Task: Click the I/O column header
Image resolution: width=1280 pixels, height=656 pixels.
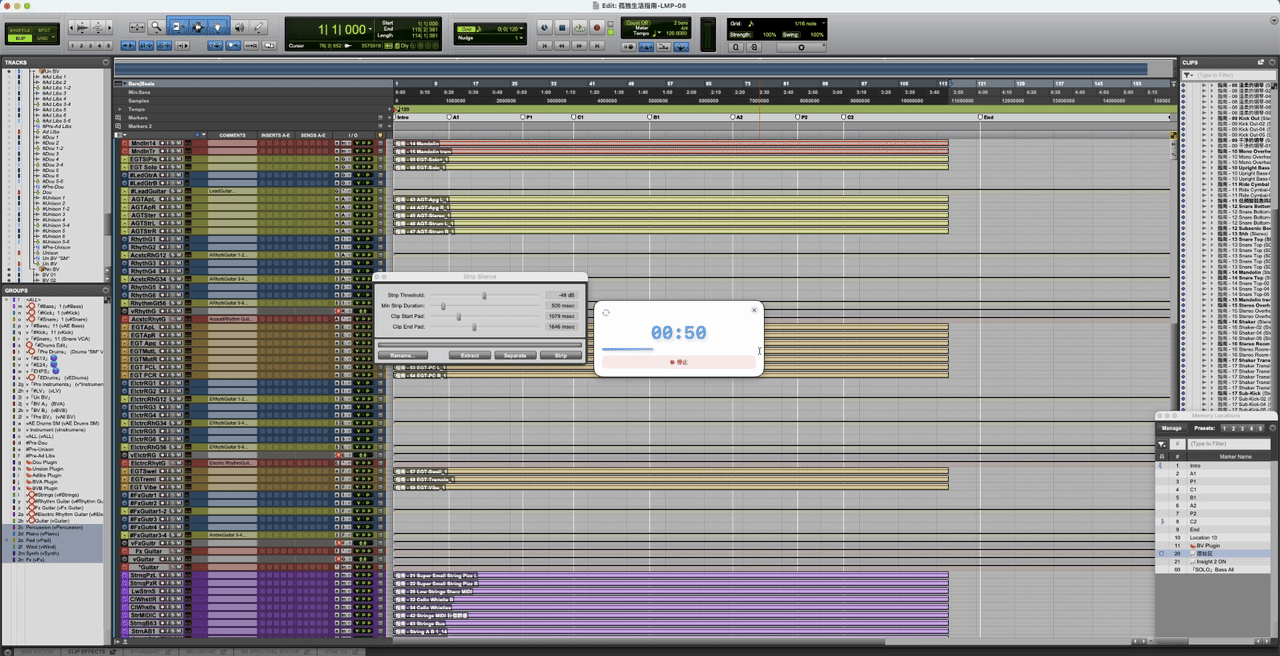Action: click(353, 135)
